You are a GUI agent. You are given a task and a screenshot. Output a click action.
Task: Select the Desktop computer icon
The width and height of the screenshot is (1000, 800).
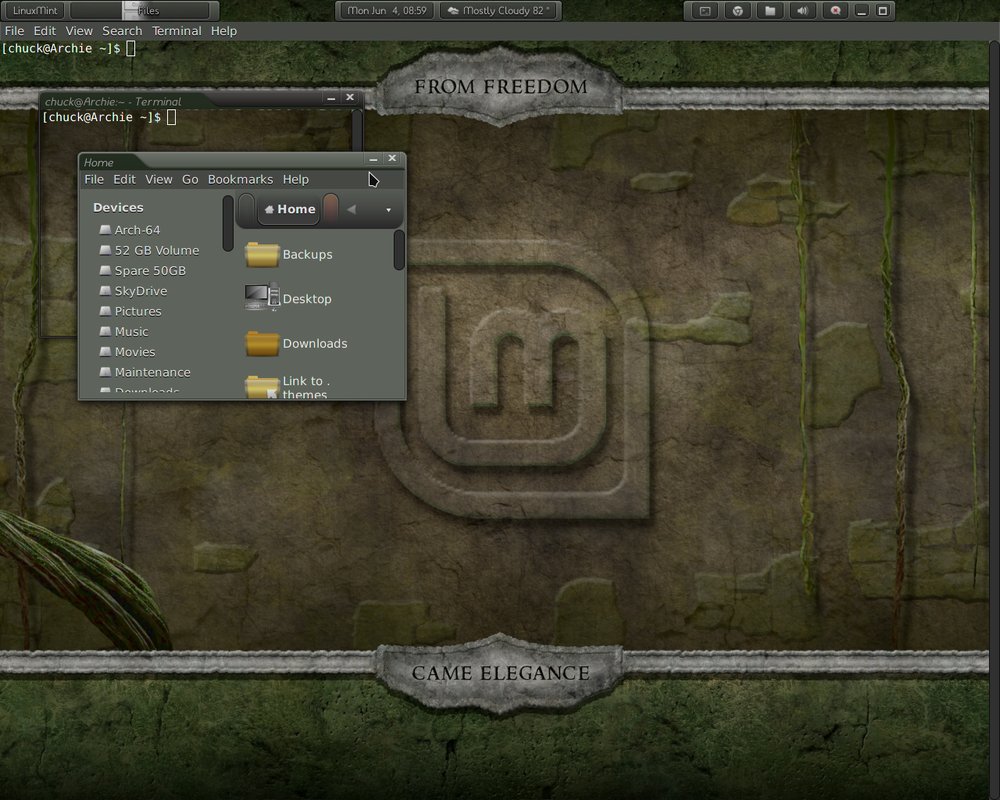point(262,297)
